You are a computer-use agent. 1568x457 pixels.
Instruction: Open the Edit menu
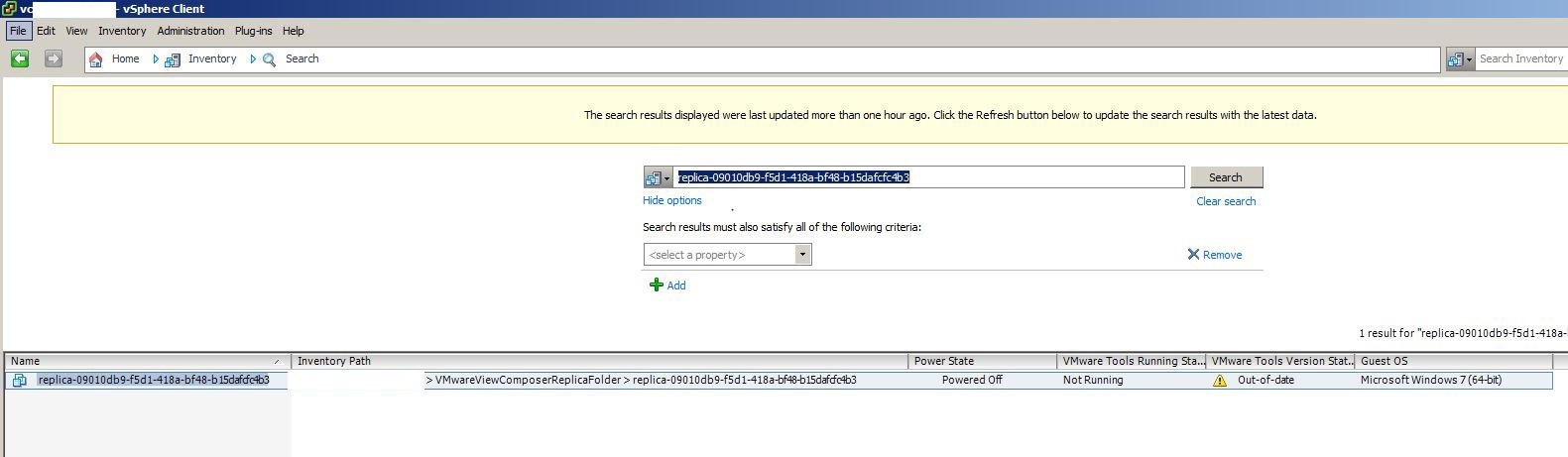pos(46,31)
